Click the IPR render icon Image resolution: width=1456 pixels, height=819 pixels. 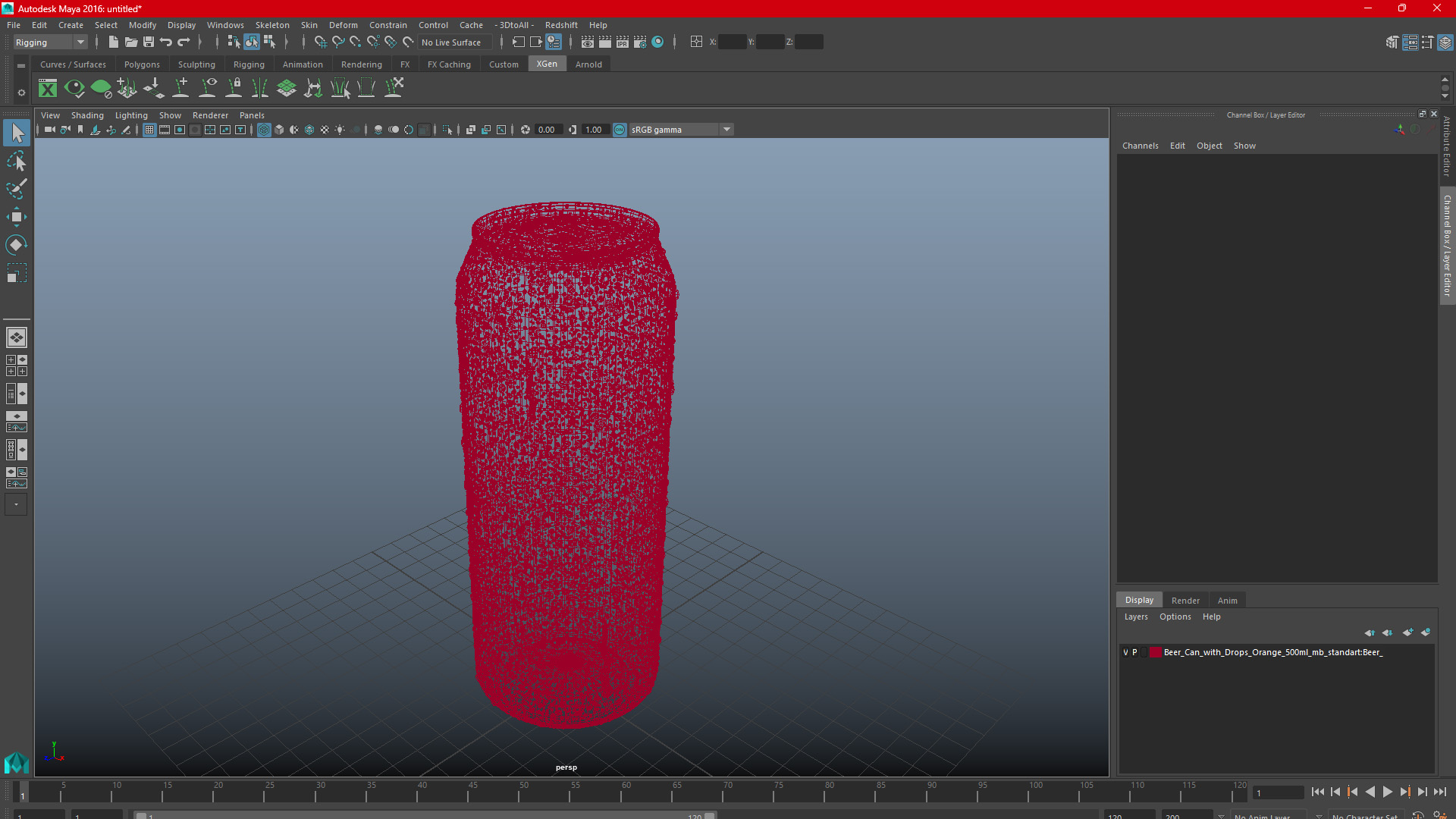click(x=623, y=42)
